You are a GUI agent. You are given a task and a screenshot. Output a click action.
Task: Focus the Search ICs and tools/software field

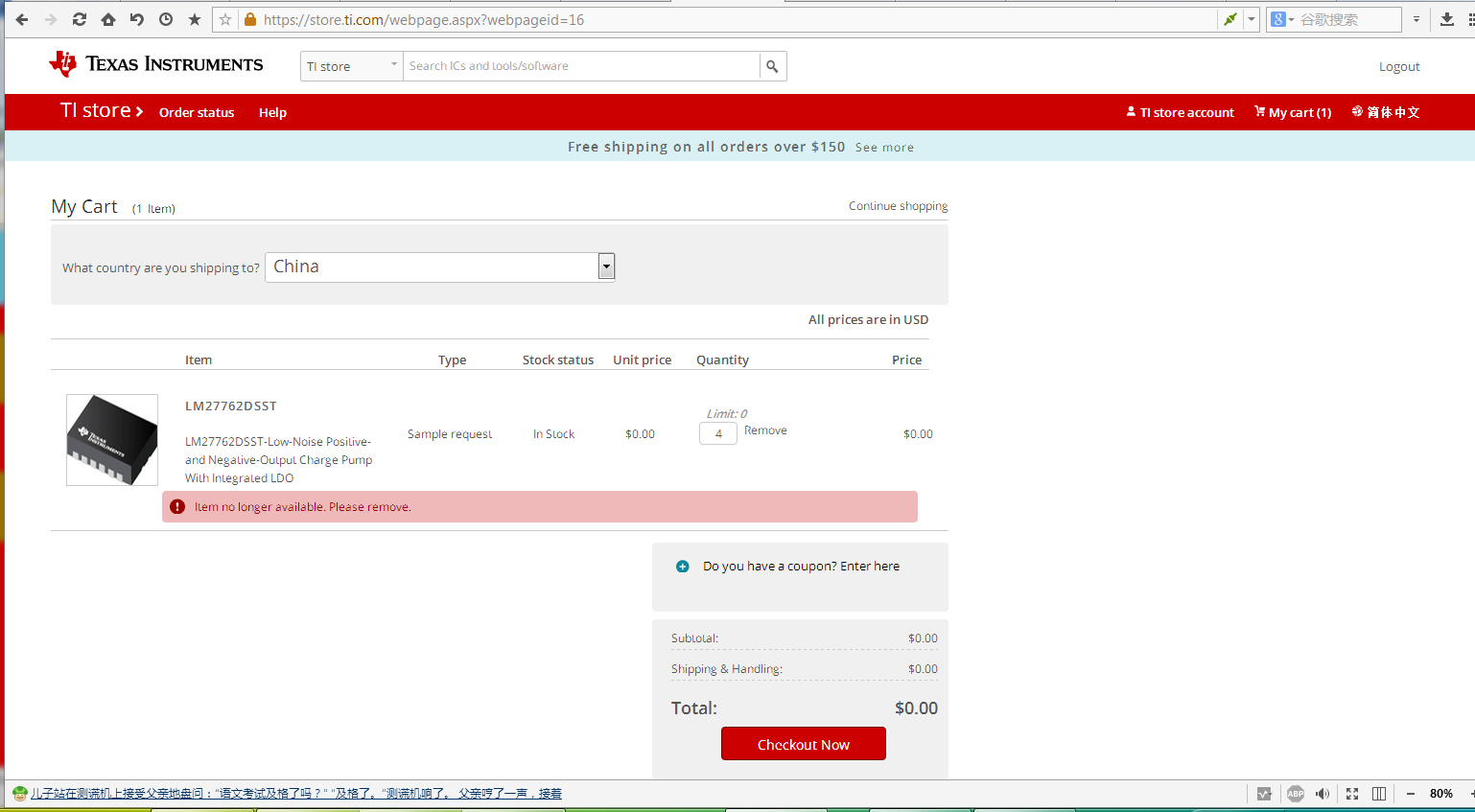pyautogui.click(x=581, y=66)
